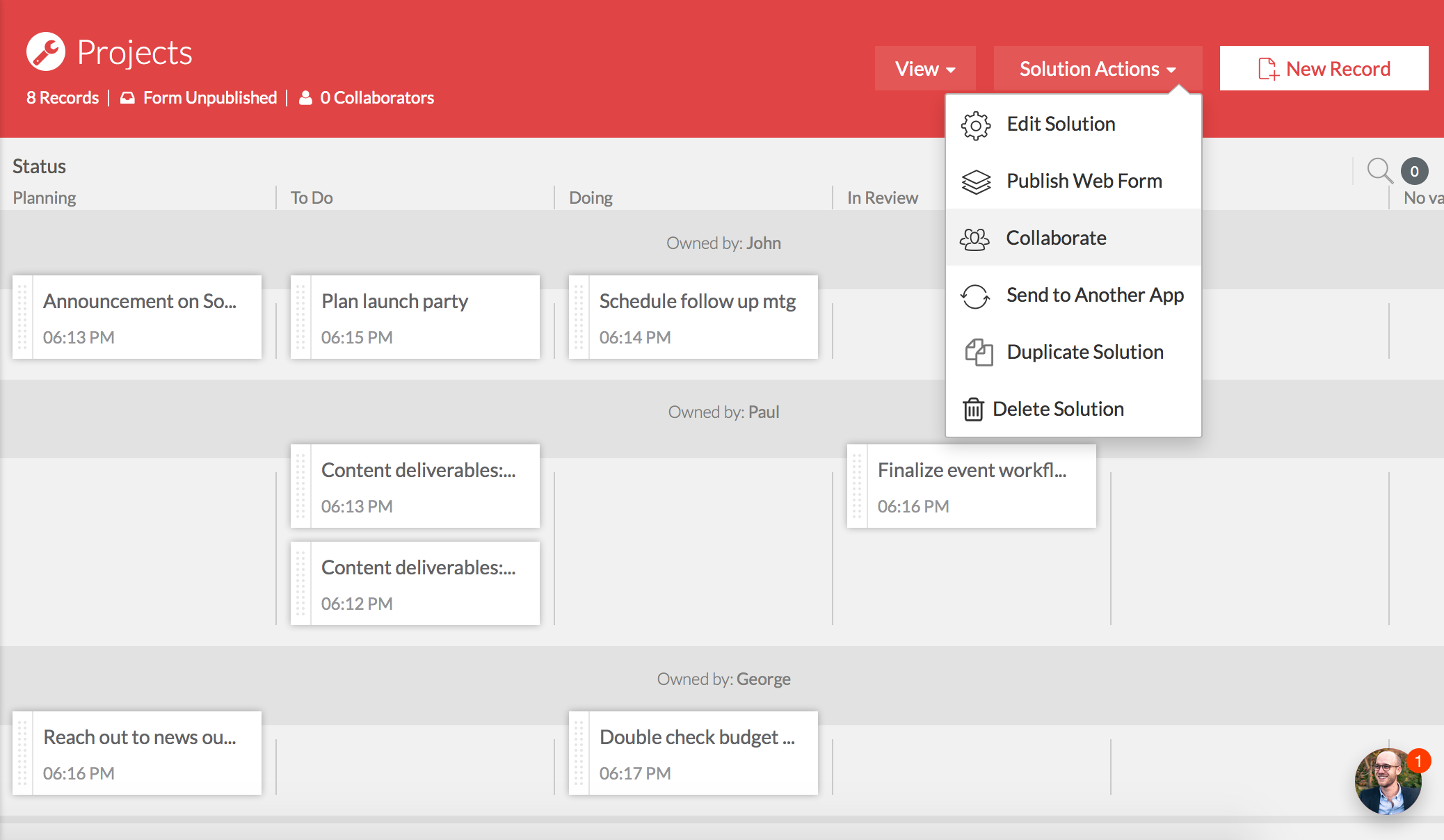This screenshot has width=1444, height=840.
Task: Click the New Record button
Action: point(1324,69)
